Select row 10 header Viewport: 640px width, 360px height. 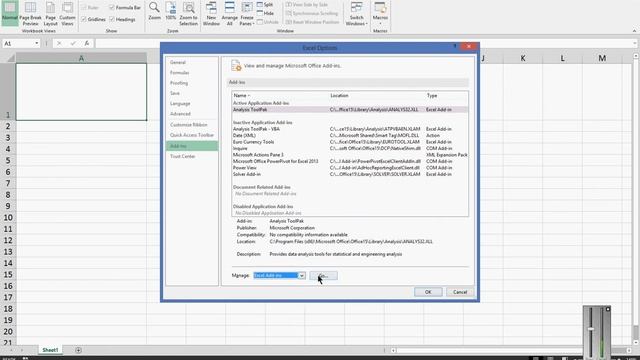(x=8, y=218)
